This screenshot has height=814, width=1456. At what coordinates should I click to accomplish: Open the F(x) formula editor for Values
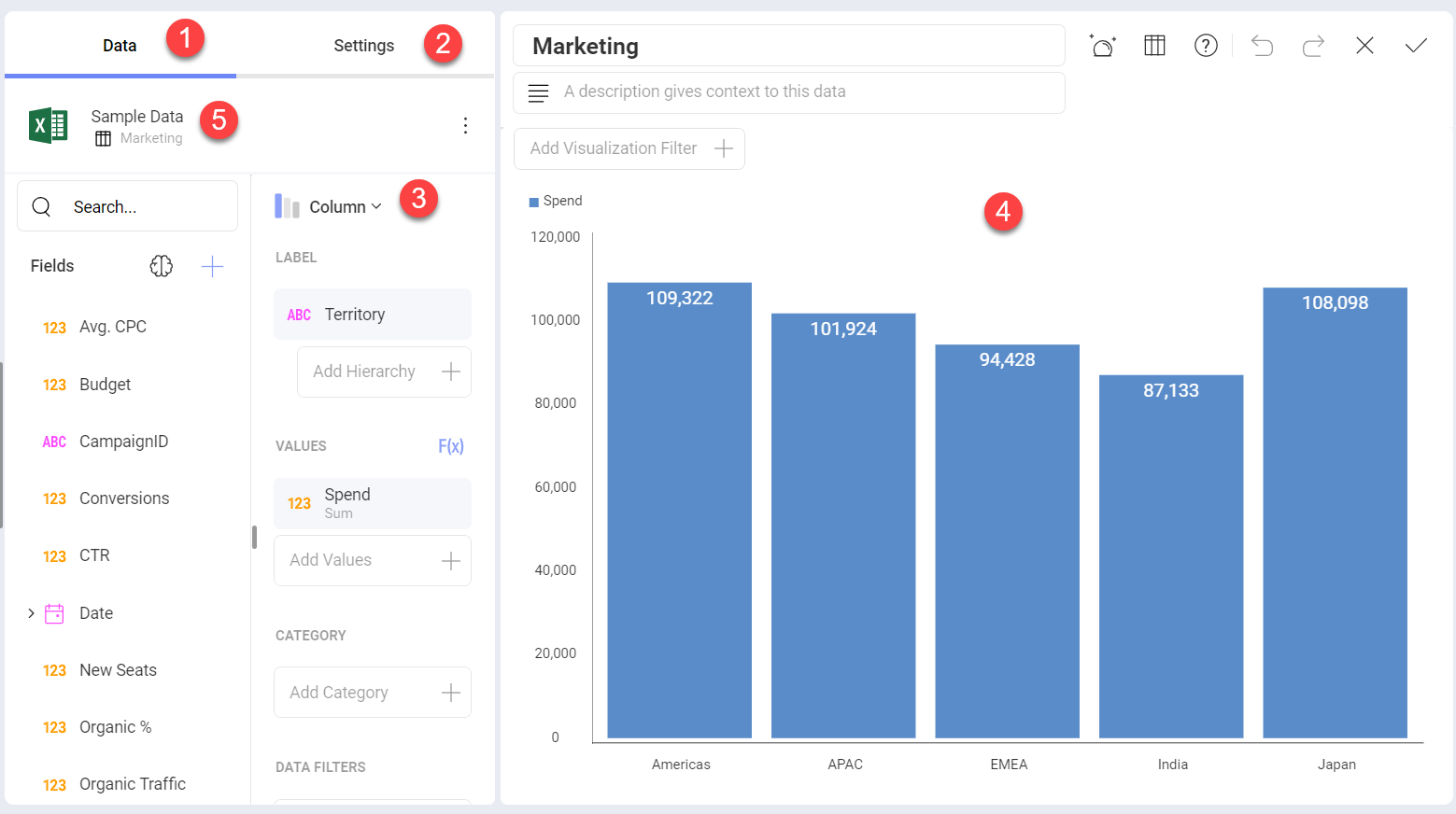coord(450,445)
